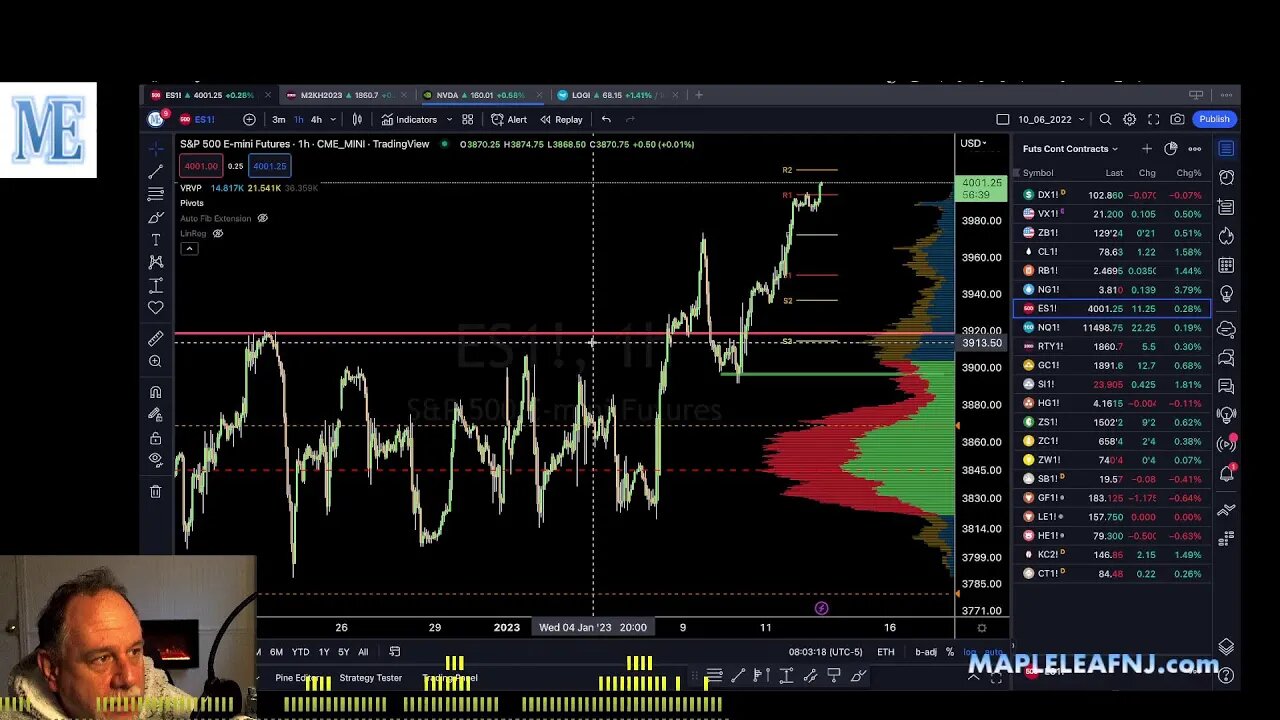Open the calendar icon in right sidebar
This screenshot has height=720, width=1280.
coord(1226,266)
